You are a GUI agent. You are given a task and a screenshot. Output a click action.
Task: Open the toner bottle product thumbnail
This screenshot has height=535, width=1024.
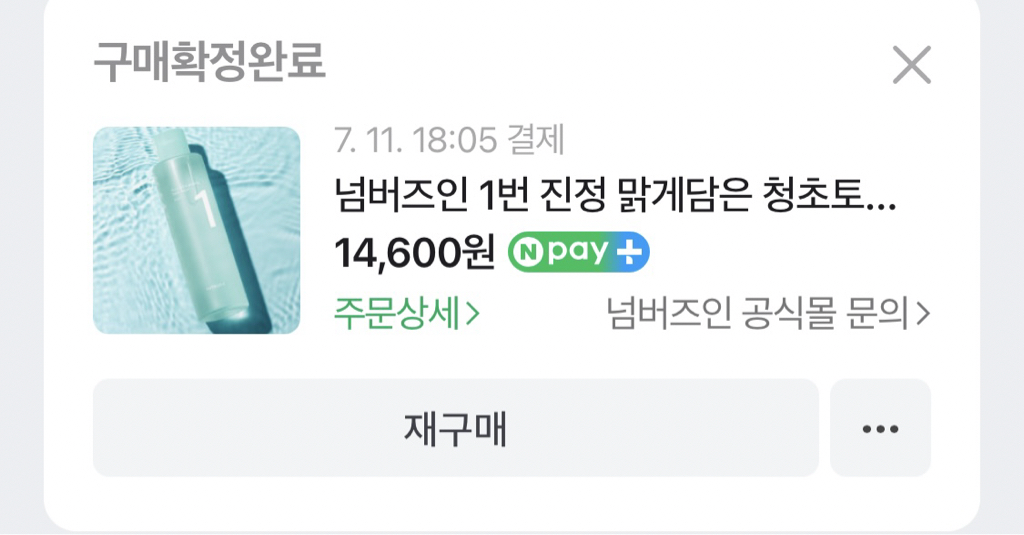point(197,231)
